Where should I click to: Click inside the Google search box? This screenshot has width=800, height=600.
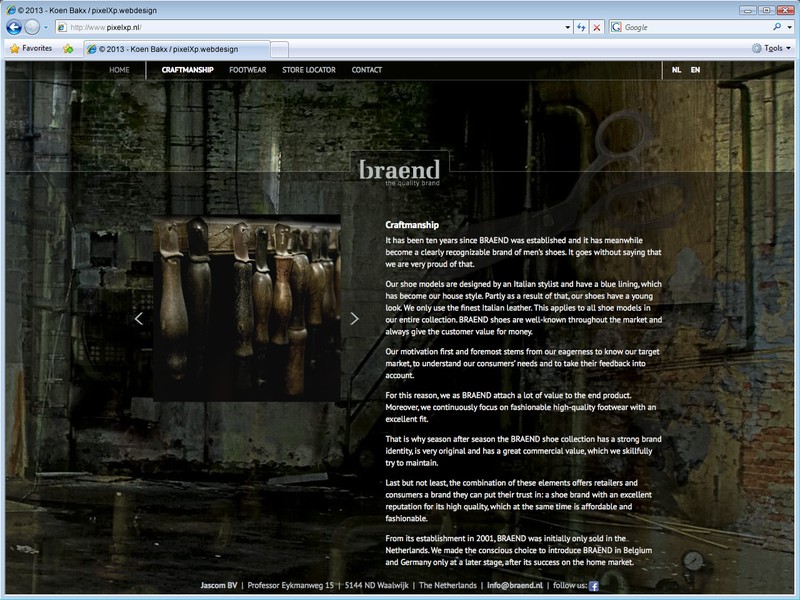690,27
